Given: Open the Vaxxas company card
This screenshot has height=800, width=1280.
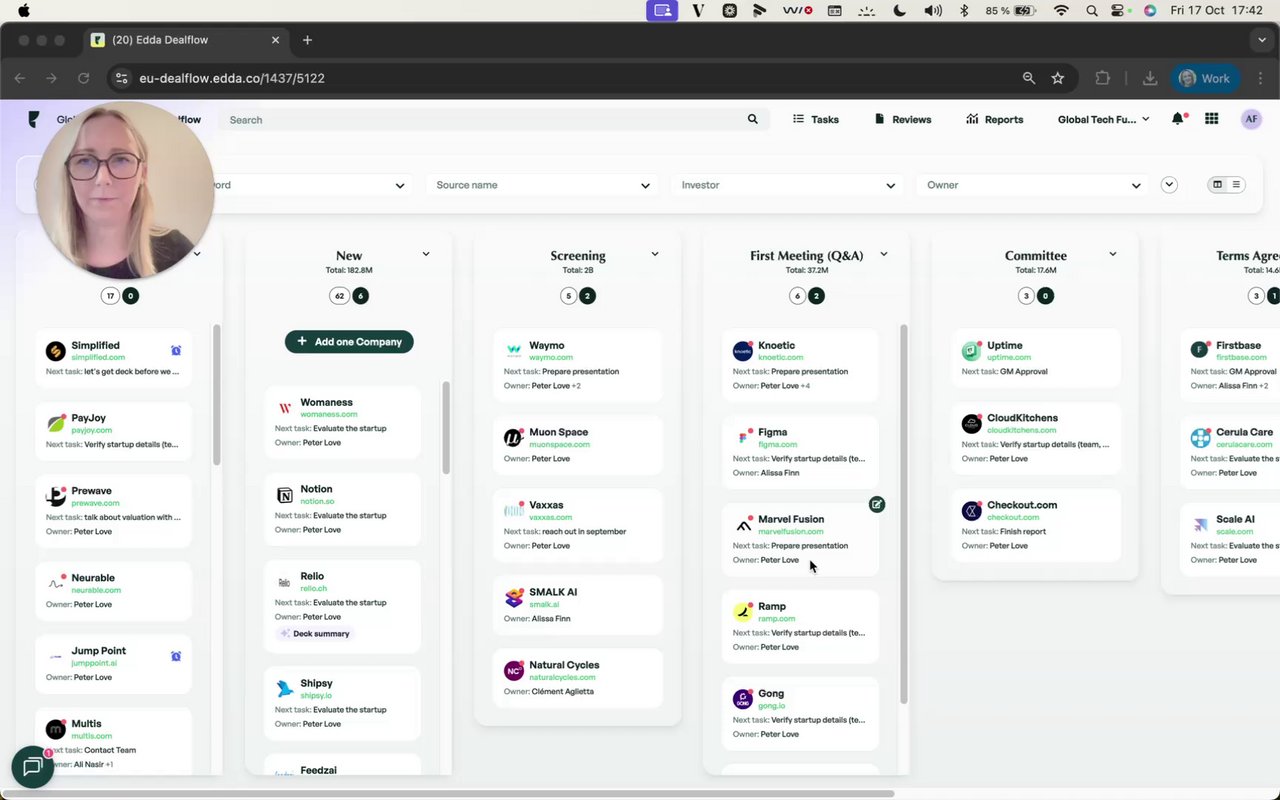Looking at the screenshot, I should click(x=578, y=525).
